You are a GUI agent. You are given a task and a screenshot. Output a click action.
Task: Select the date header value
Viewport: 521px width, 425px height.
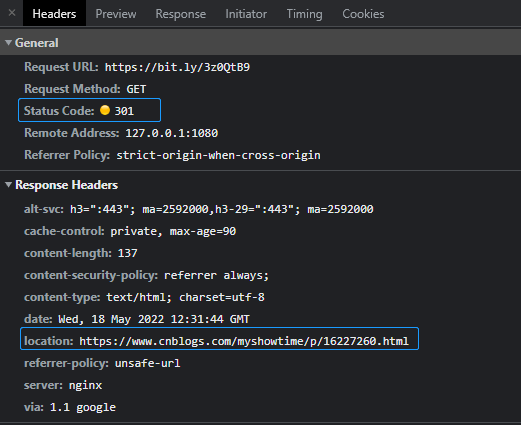pos(154,319)
